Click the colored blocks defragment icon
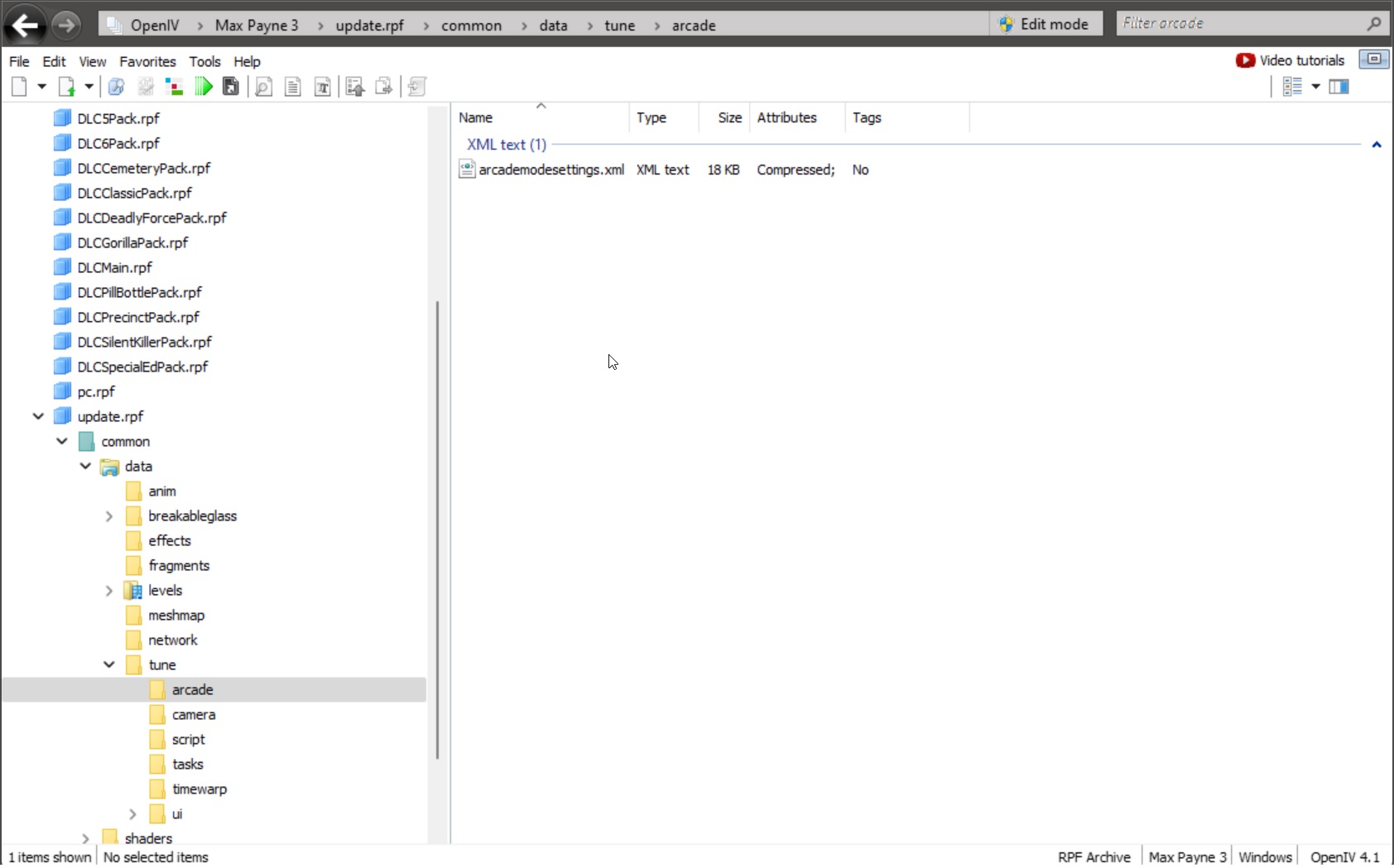This screenshot has height=868, width=1394. [x=174, y=86]
